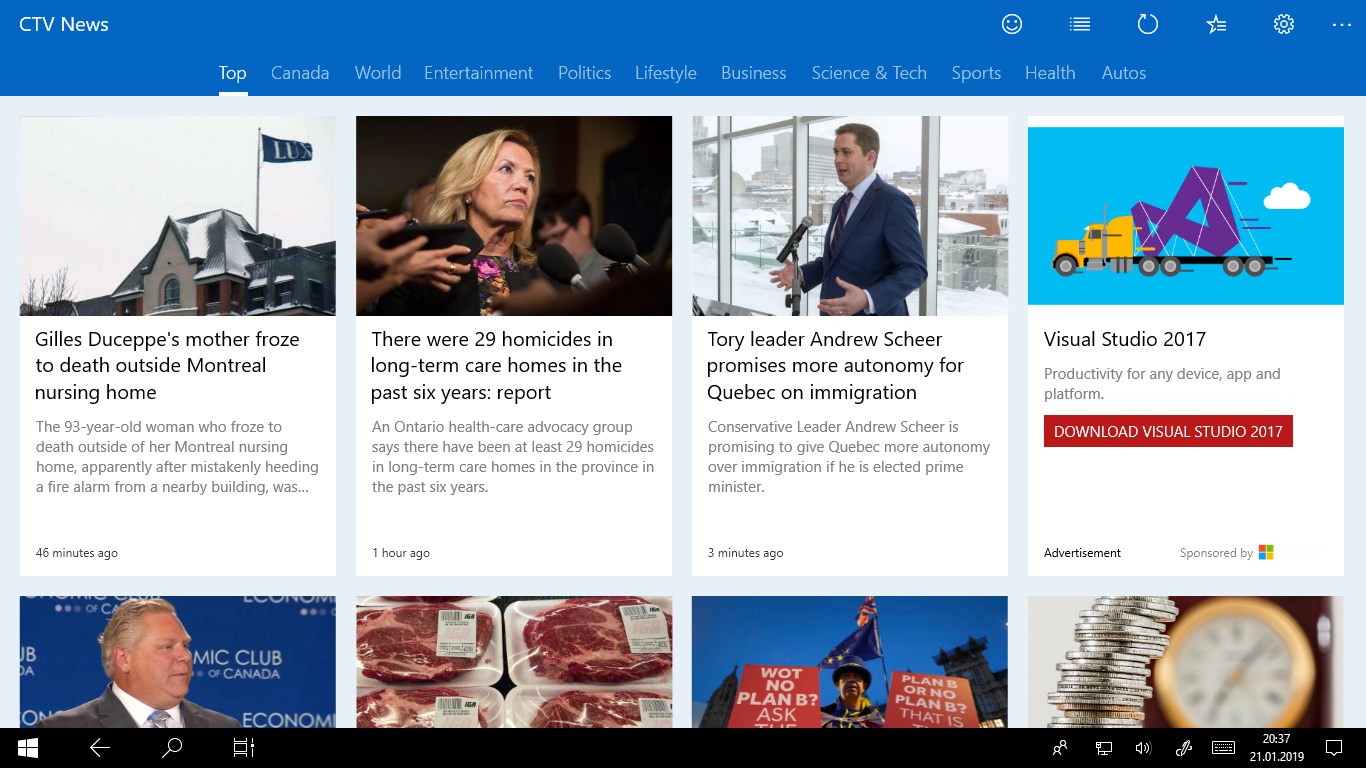Open the Gilles Duceppe's mother headline
Image resolution: width=1366 pixels, height=768 pixels.
[x=167, y=366]
